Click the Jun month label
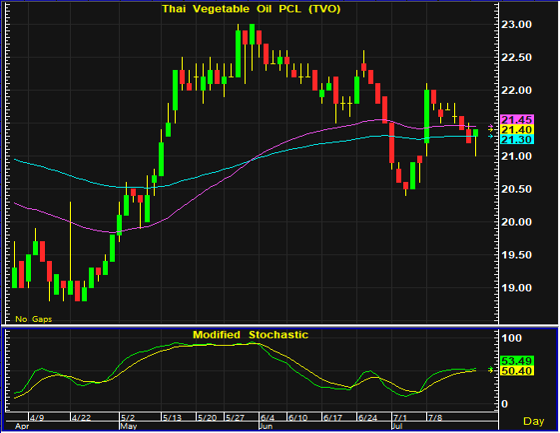This screenshot has height=433, width=560. [265, 426]
